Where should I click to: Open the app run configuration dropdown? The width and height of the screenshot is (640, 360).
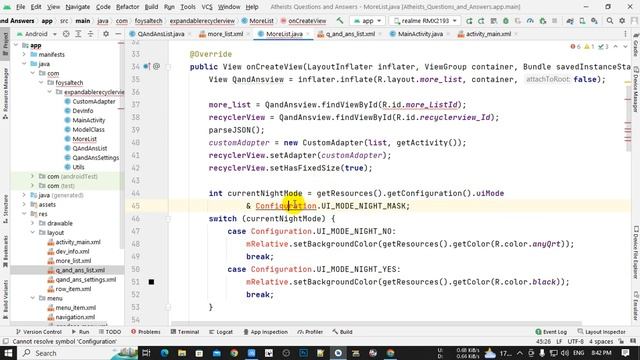367,20
